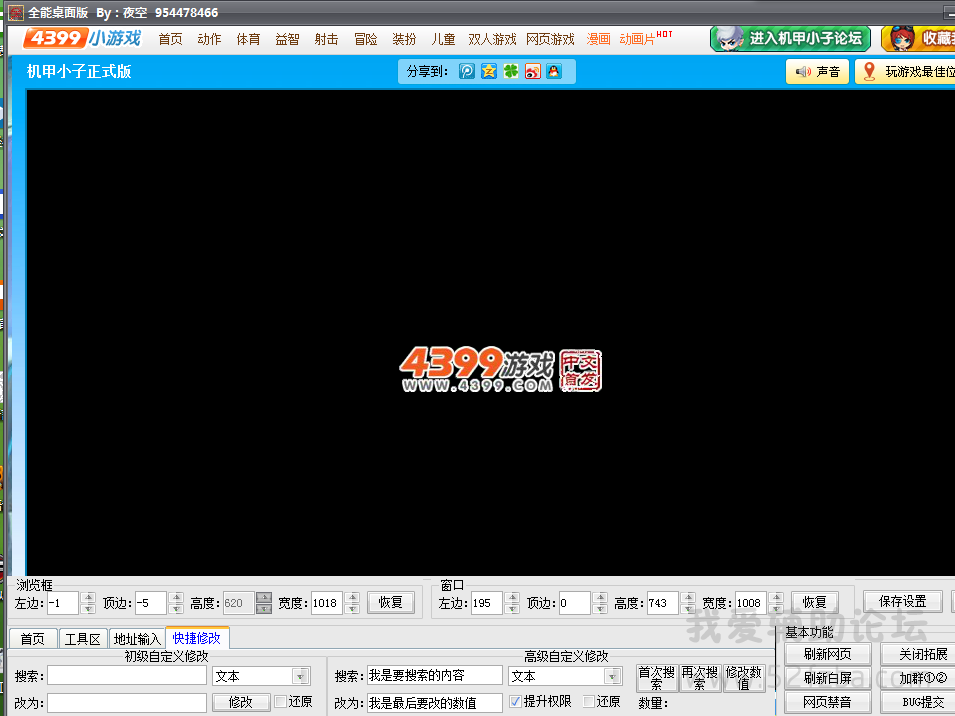Switch to the 地址输入 tab

pyautogui.click(x=137, y=639)
